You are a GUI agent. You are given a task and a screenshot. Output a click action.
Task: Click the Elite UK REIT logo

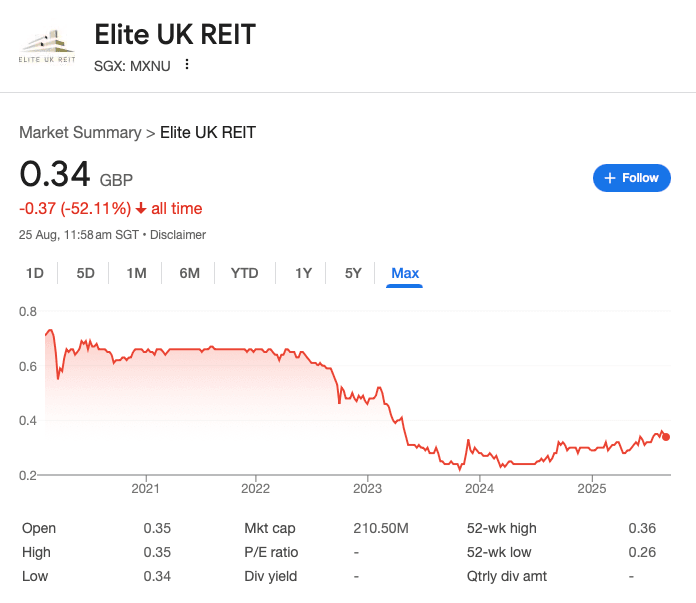(x=49, y=46)
